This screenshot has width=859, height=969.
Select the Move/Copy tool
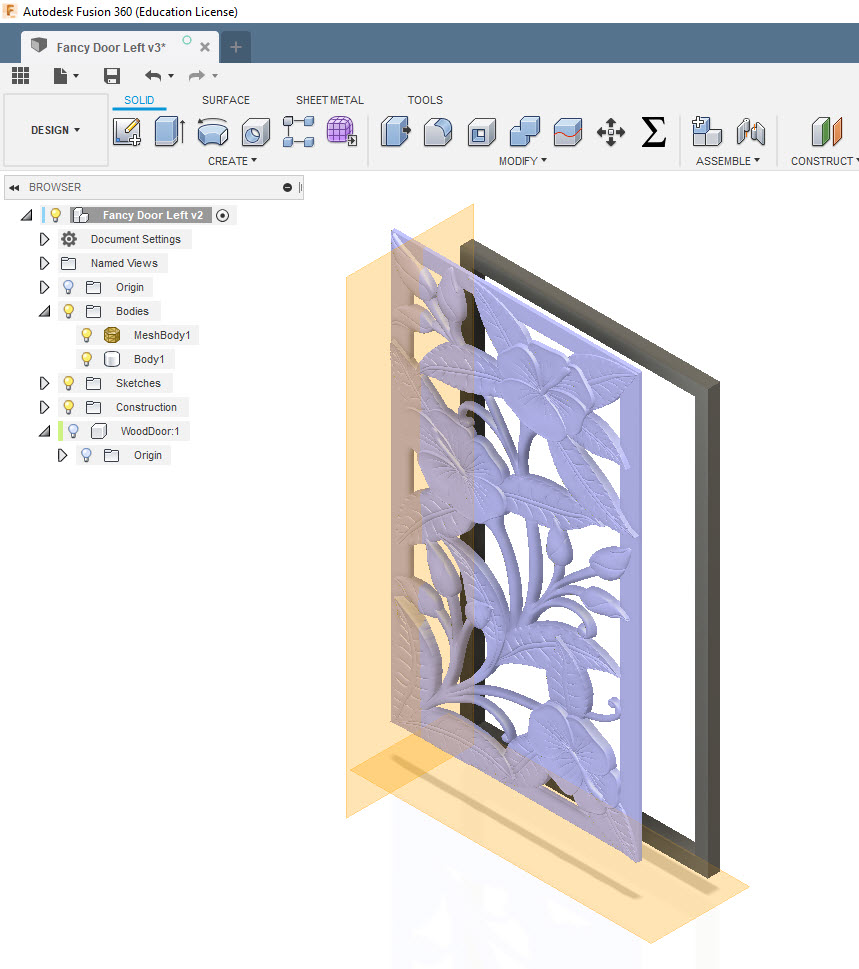coord(610,131)
